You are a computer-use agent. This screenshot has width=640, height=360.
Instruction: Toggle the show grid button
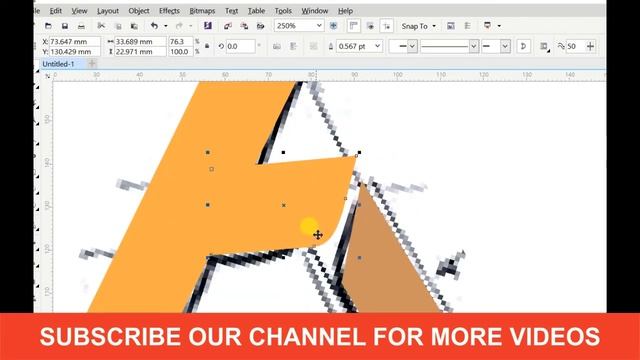pyautogui.click(x=370, y=26)
